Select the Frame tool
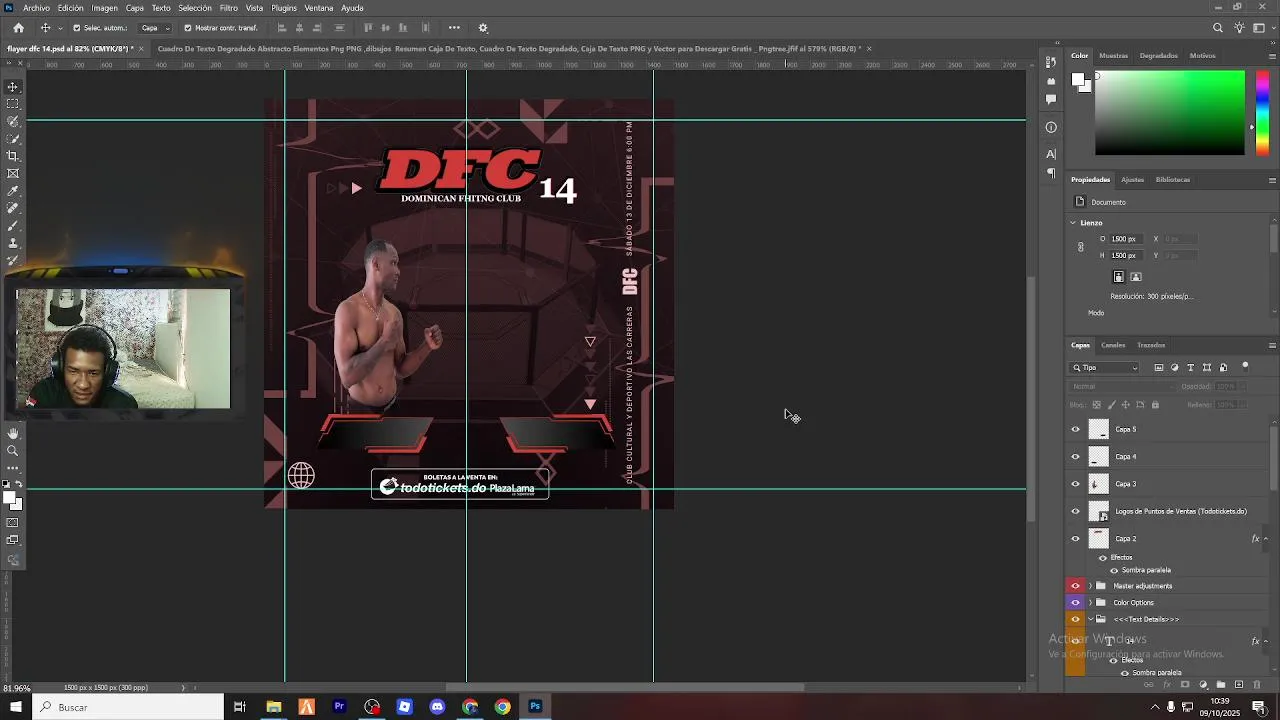This screenshot has width=1280, height=720. (13, 173)
